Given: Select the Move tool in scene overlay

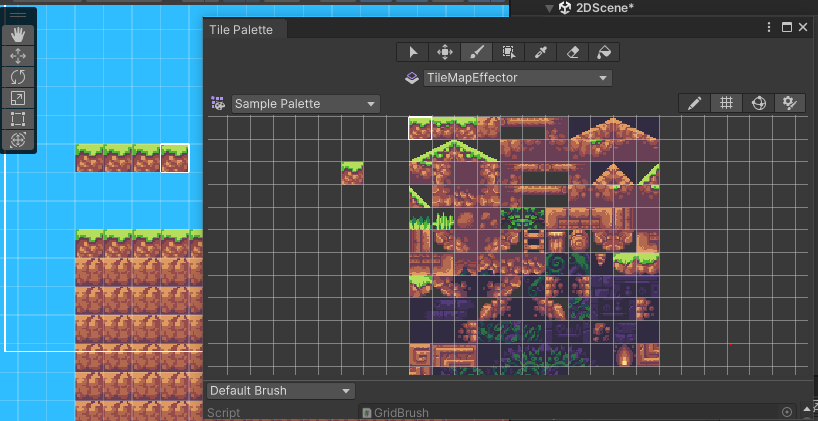Looking at the screenshot, I should [18, 56].
